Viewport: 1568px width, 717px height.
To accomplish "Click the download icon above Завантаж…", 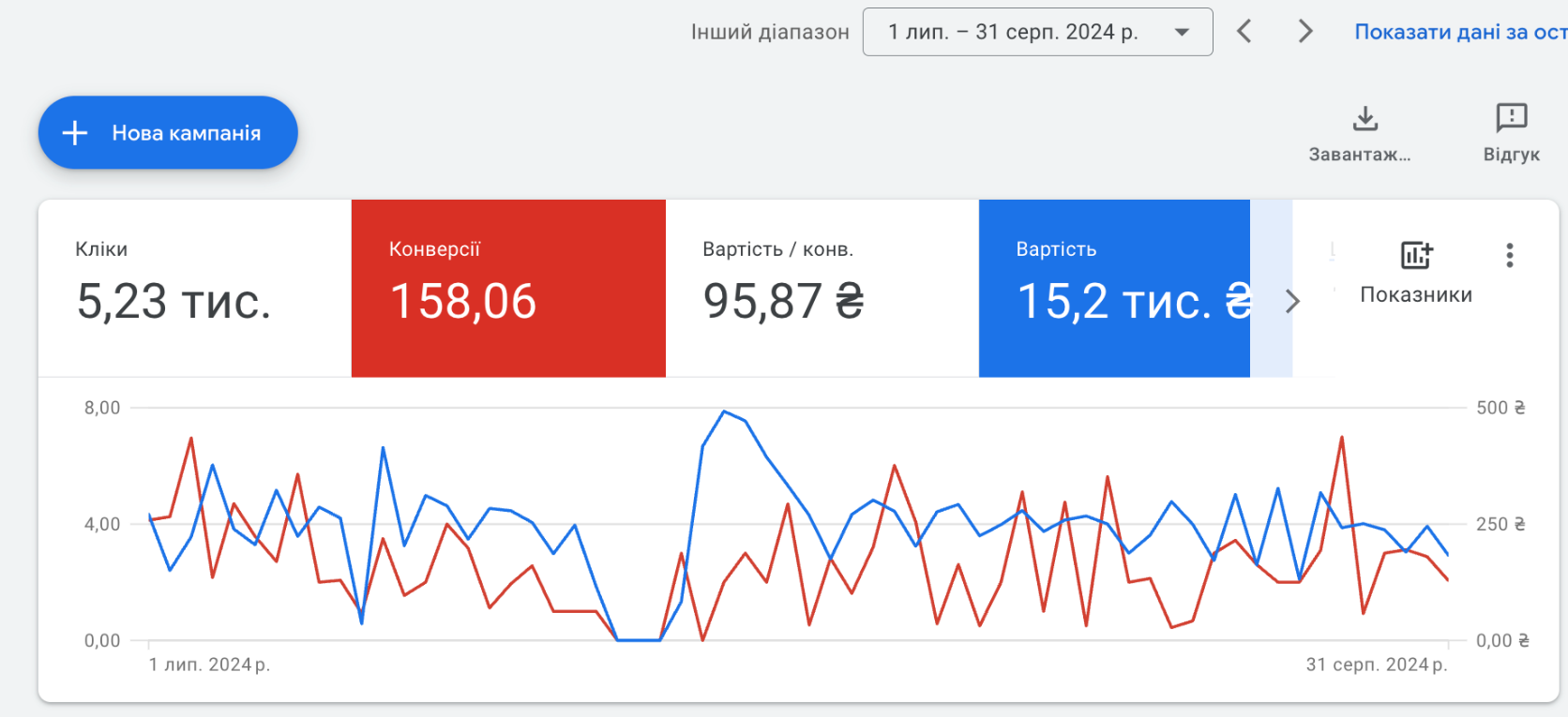I will (x=1365, y=118).
